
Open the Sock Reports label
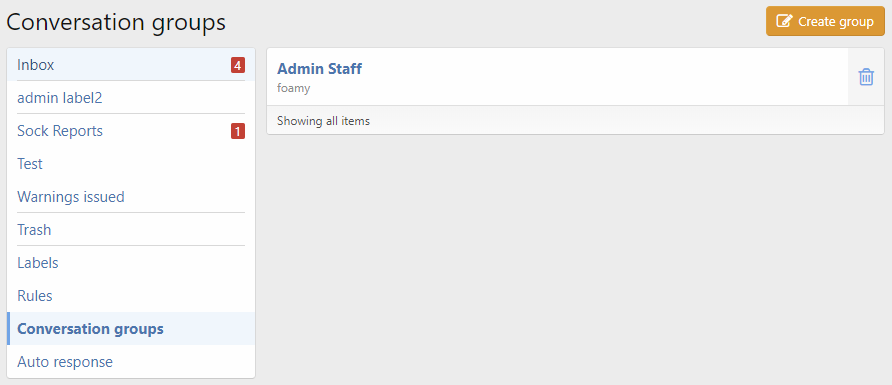pos(131,131)
